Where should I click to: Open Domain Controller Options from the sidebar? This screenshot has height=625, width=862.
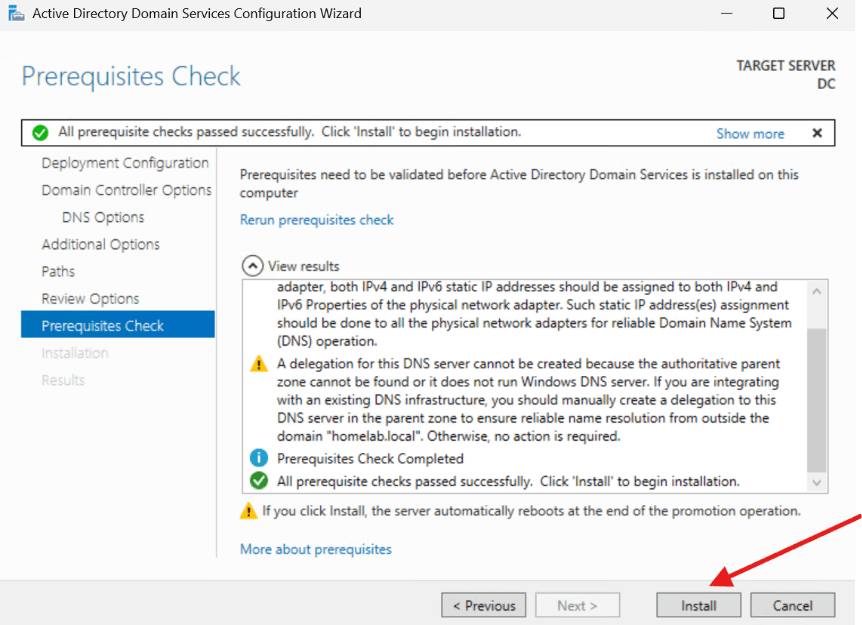(x=126, y=190)
